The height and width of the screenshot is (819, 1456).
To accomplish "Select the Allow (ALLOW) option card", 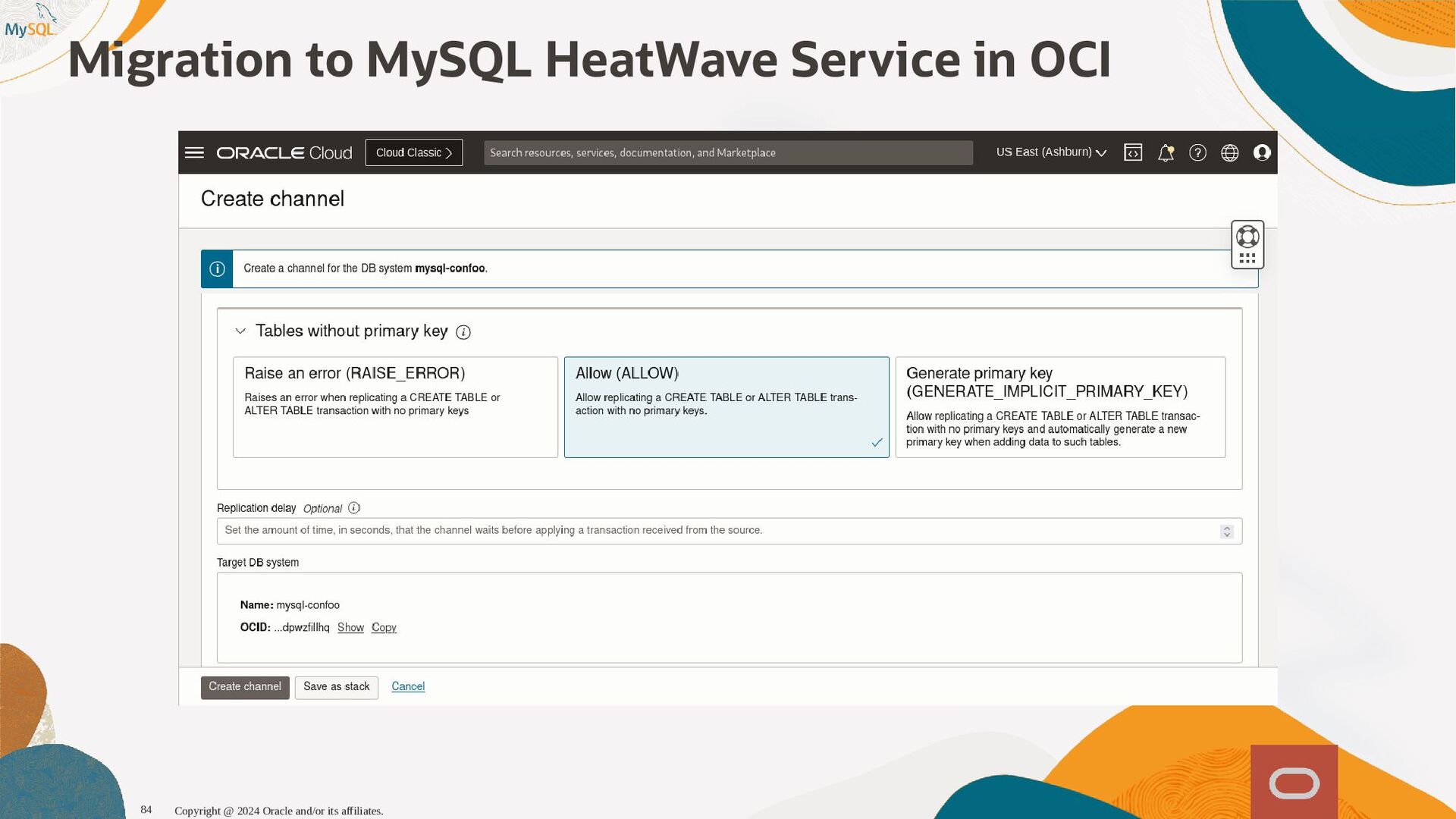I will click(x=726, y=407).
